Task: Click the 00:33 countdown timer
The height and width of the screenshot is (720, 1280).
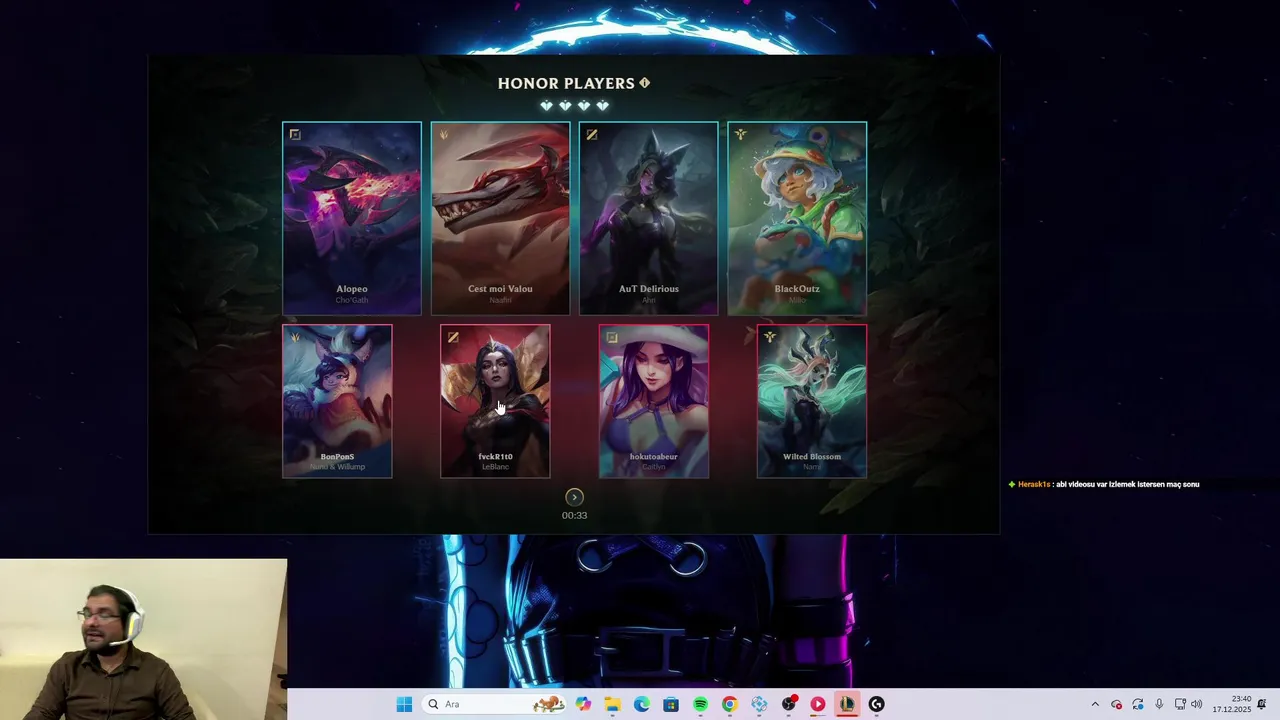Action: click(574, 515)
